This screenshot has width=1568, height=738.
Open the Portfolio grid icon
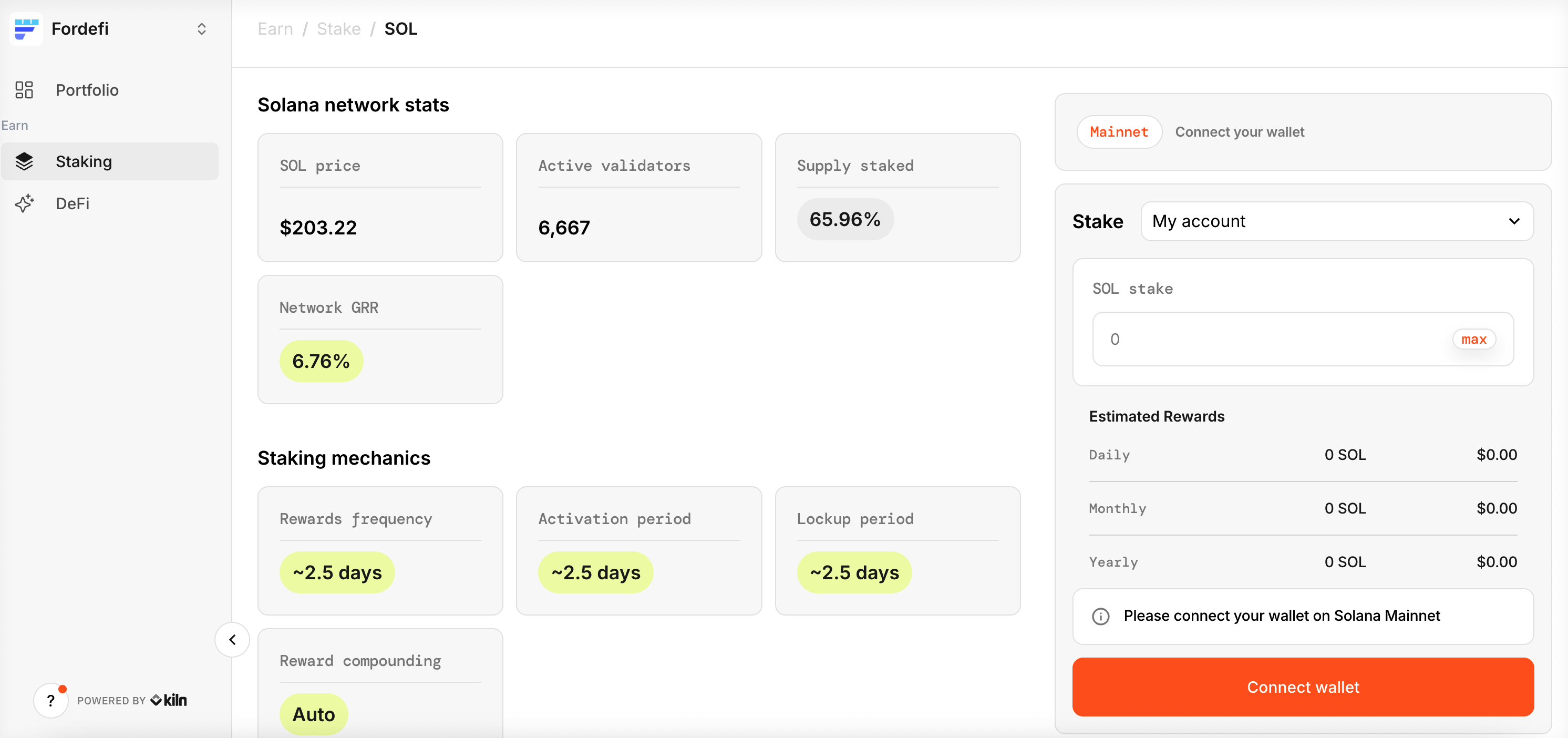24,90
